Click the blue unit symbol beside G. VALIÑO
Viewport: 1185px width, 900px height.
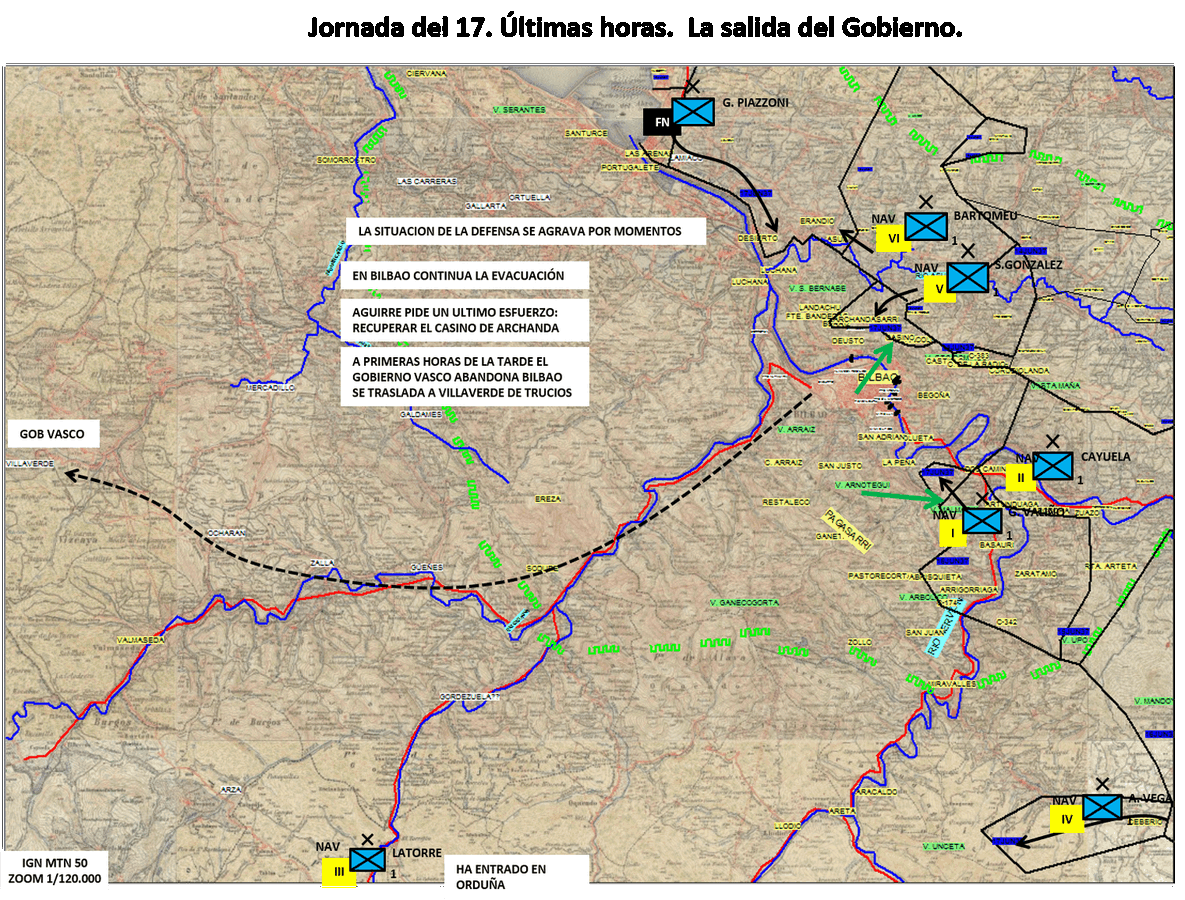pos(982,521)
